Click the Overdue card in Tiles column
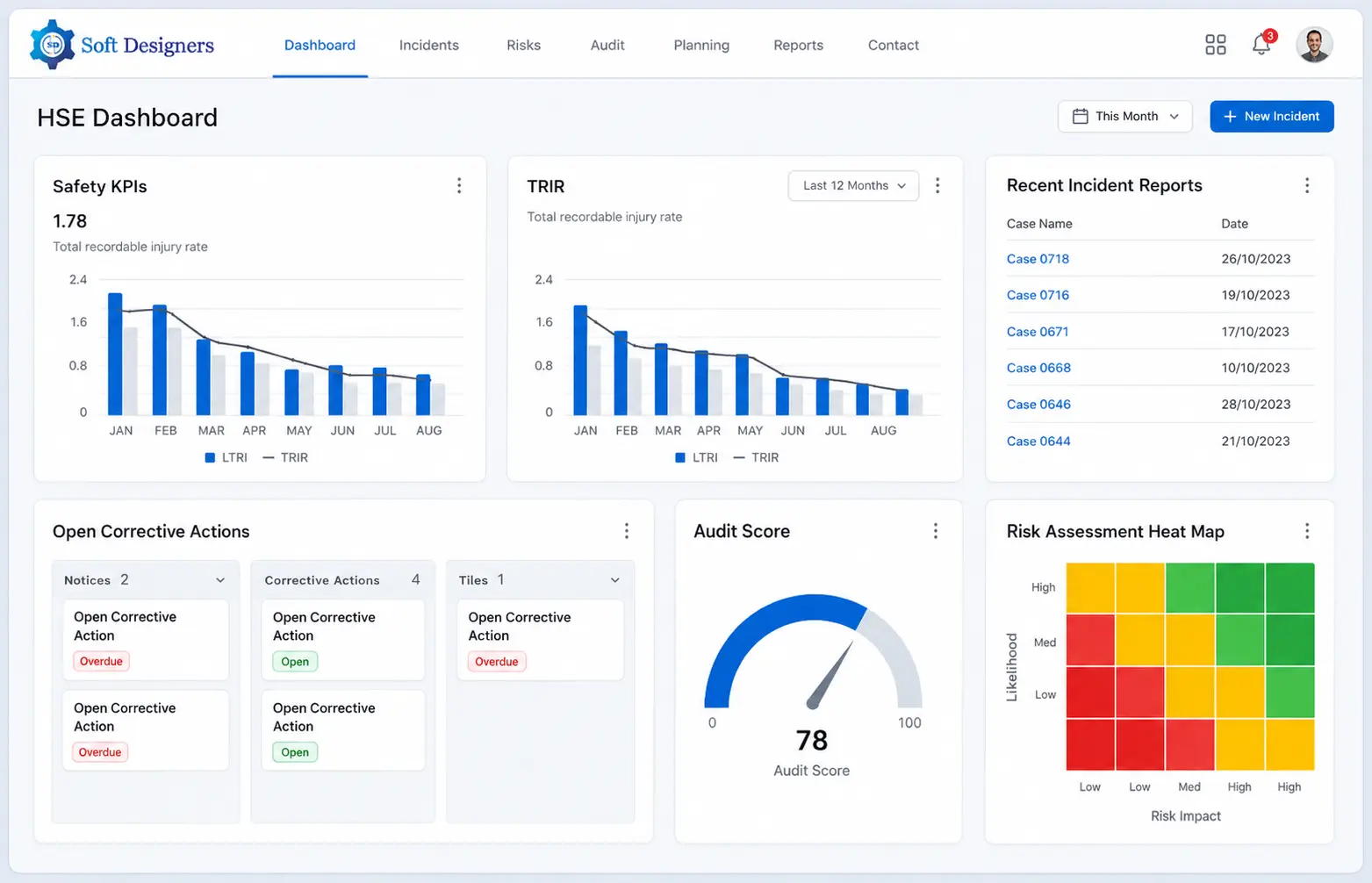The image size is (1372, 883). click(541, 639)
